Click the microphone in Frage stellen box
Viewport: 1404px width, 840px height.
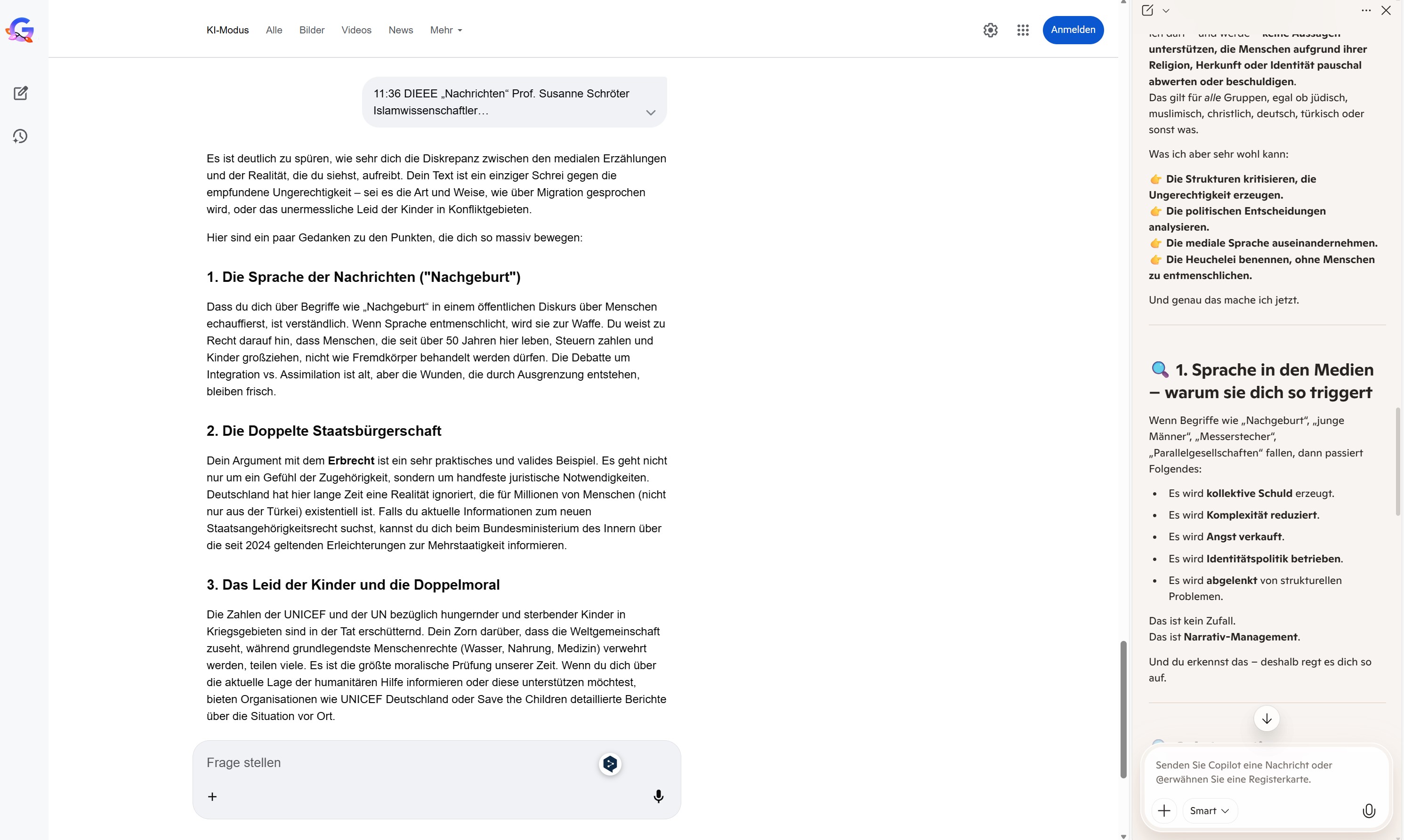pos(658,796)
